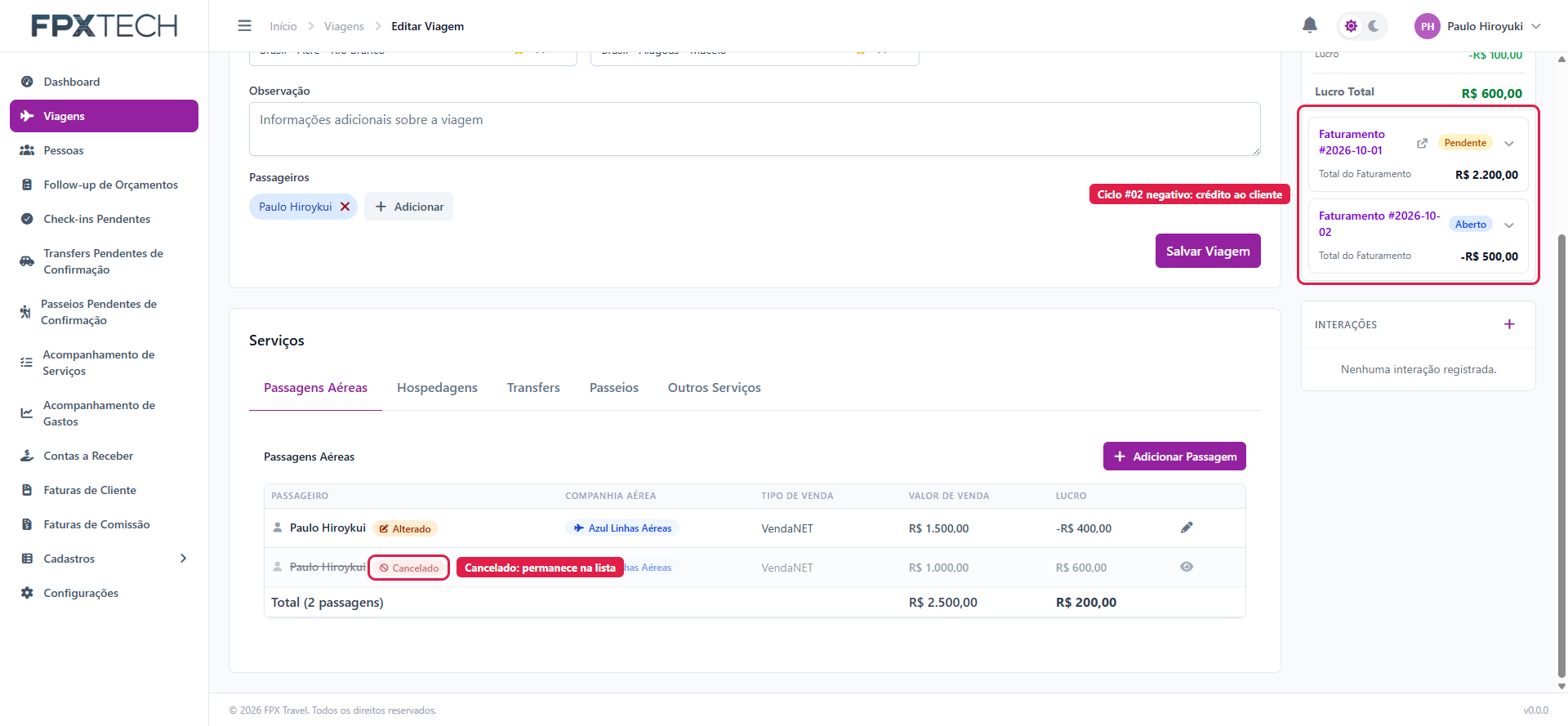Switch to the Transfers tab
The width and height of the screenshot is (1568, 726).
pos(533,388)
